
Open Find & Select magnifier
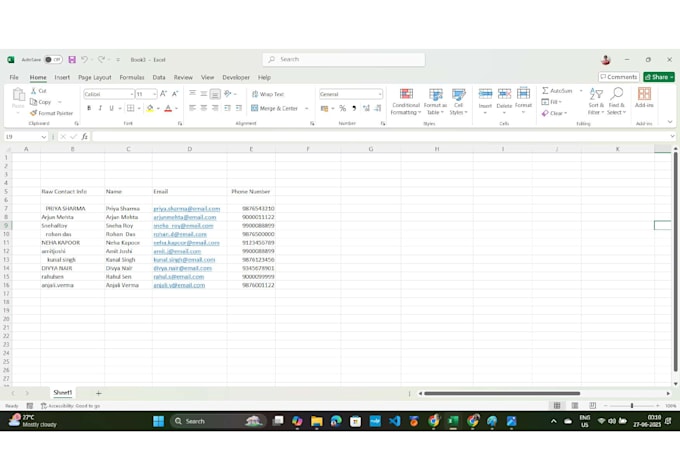tap(616, 102)
